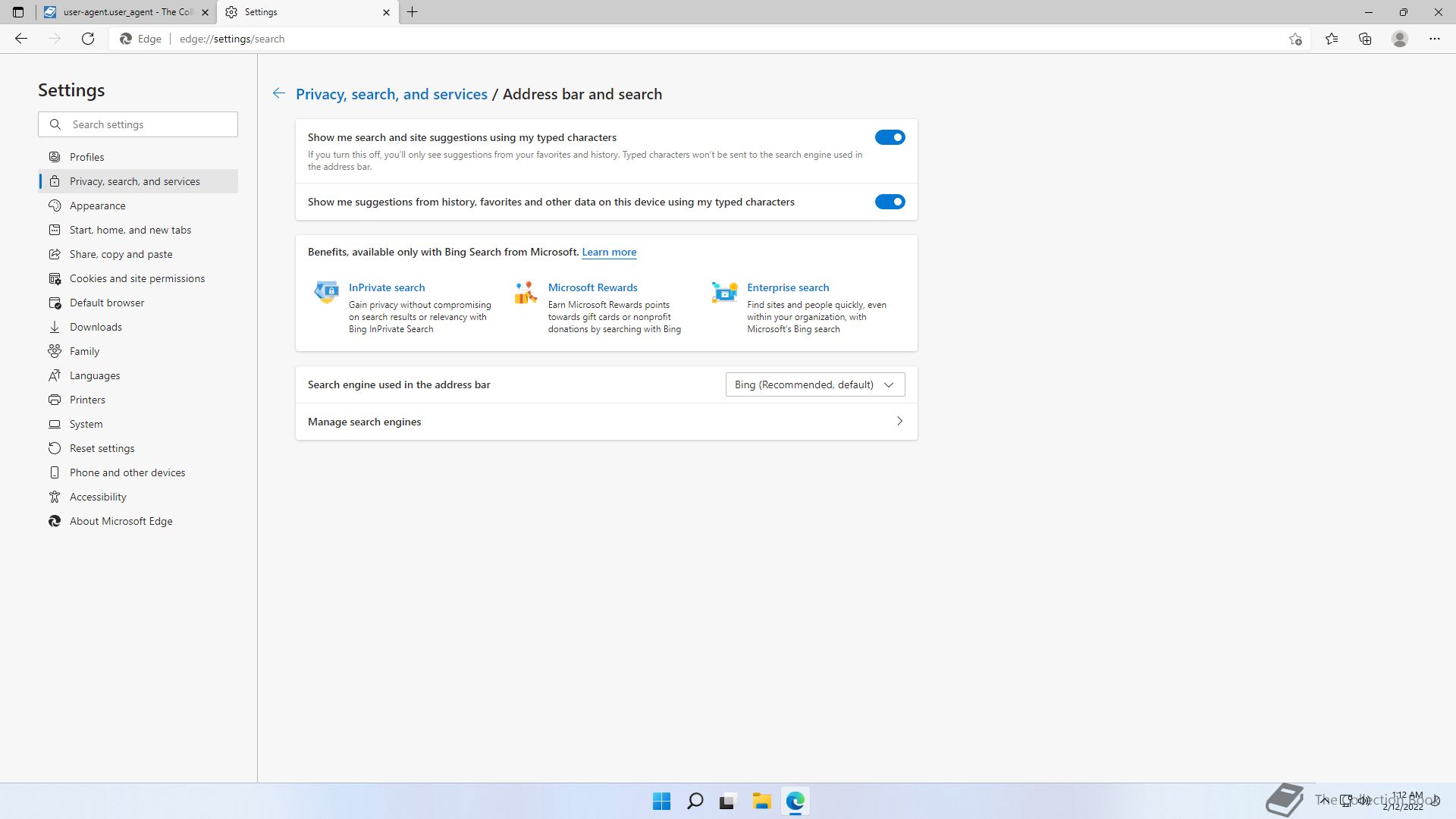1456x819 pixels.
Task: Open a new tab with plus button
Action: tap(413, 12)
